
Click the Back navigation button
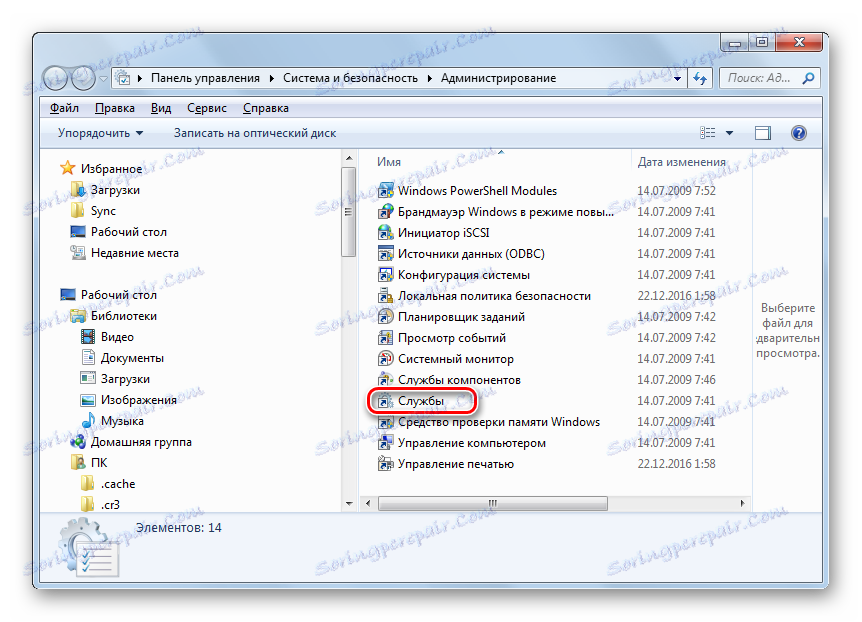click(55, 78)
